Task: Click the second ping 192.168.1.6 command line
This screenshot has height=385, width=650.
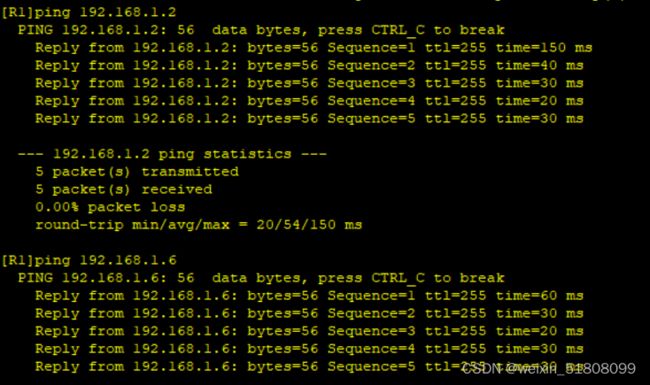Action: (89, 260)
